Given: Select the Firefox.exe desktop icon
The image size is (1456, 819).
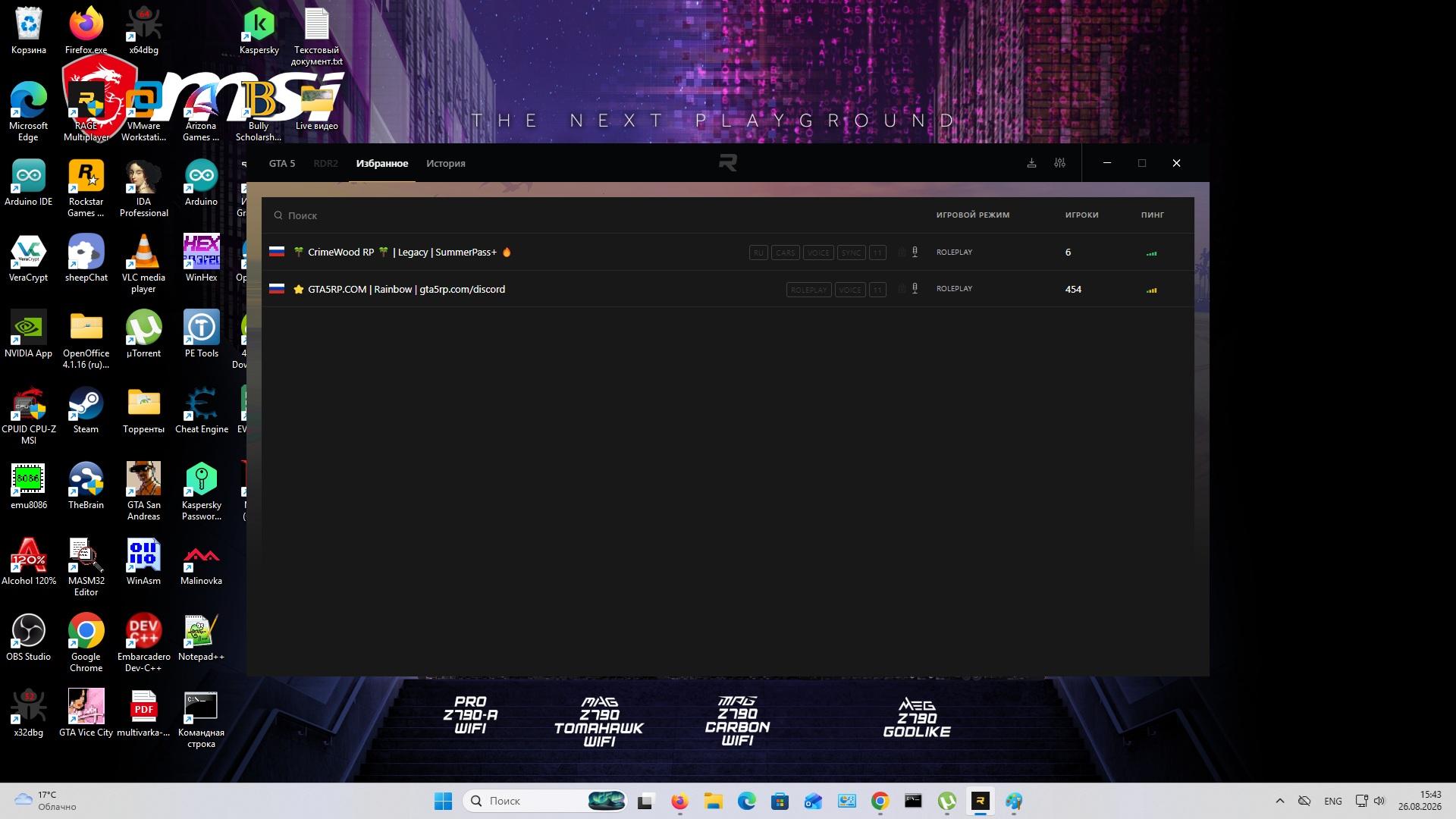Looking at the screenshot, I should 86,32.
